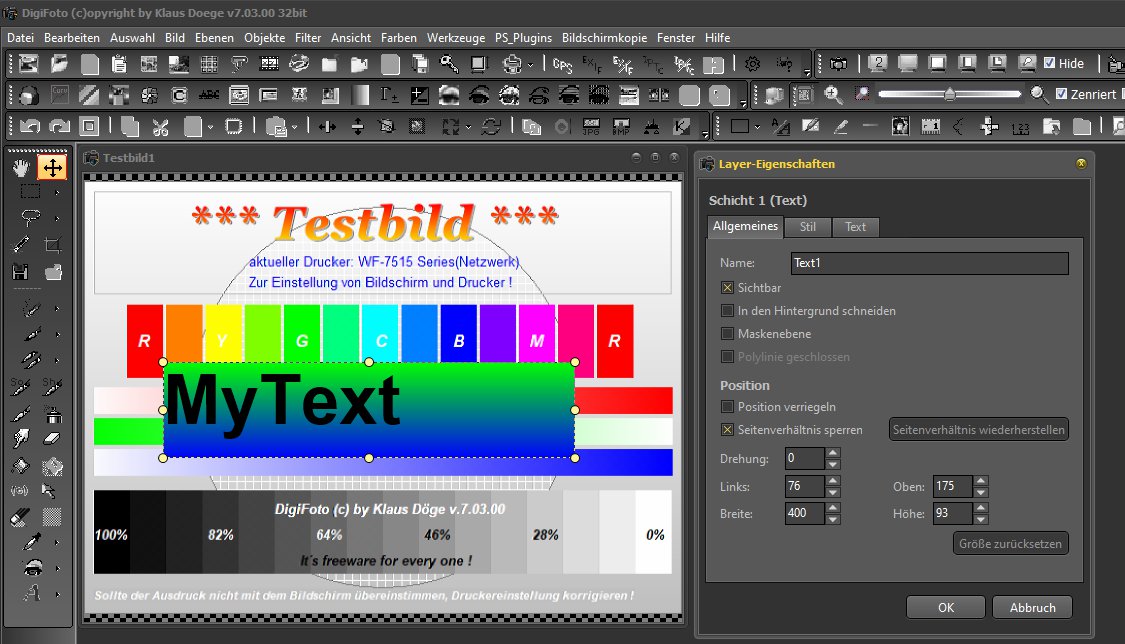This screenshot has height=644, width=1125.
Task: Toggle Seitenverhältnis sperren checkbox
Action: click(727, 430)
